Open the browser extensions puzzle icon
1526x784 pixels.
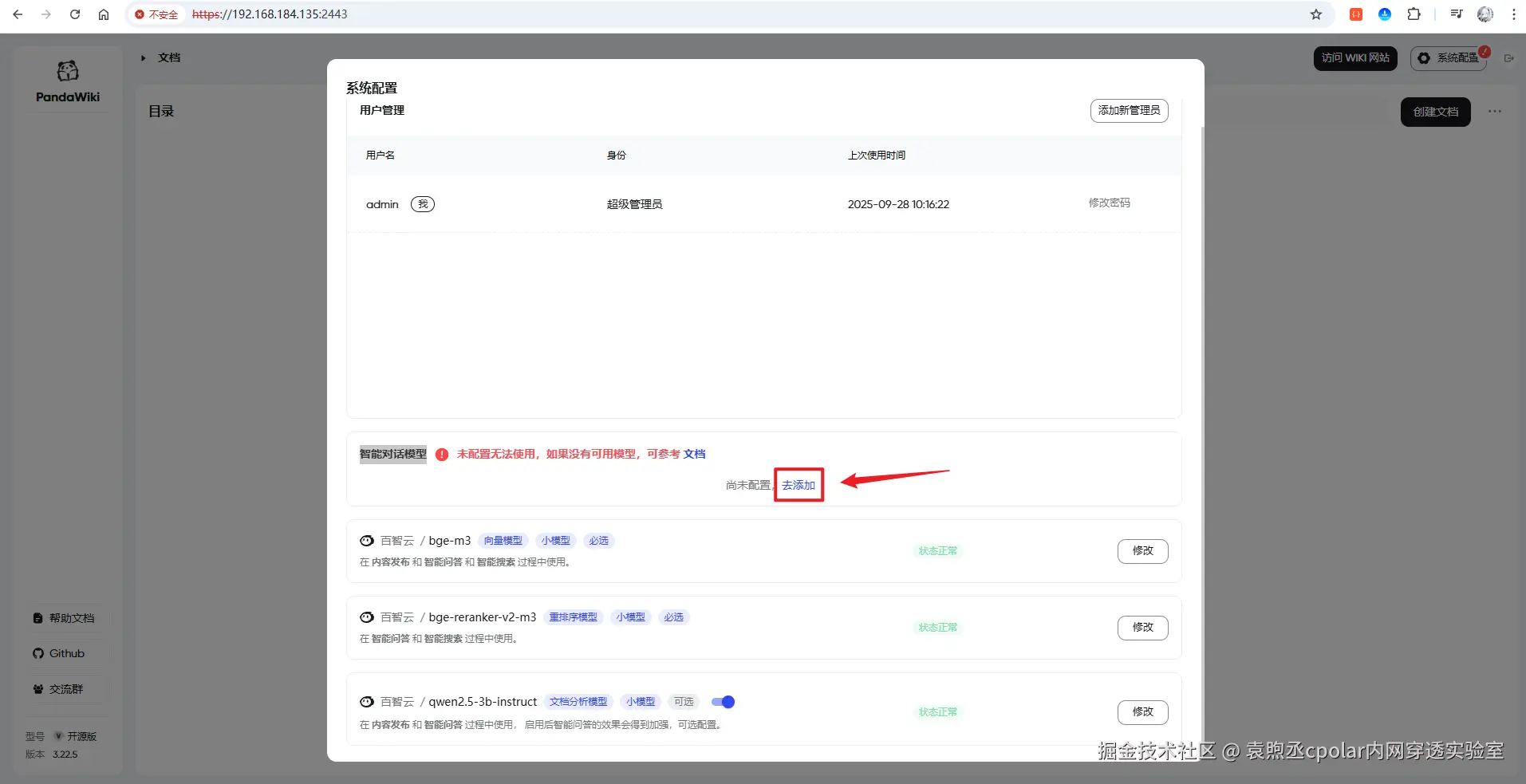pos(1414,14)
